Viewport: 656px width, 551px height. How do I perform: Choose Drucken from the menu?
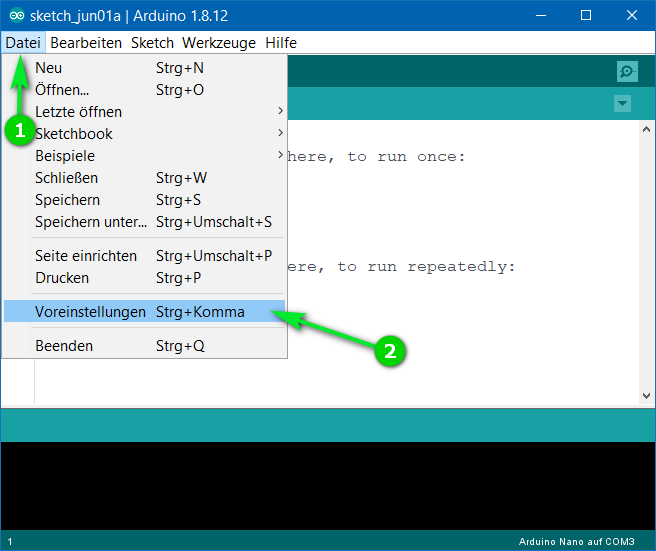click(144, 278)
